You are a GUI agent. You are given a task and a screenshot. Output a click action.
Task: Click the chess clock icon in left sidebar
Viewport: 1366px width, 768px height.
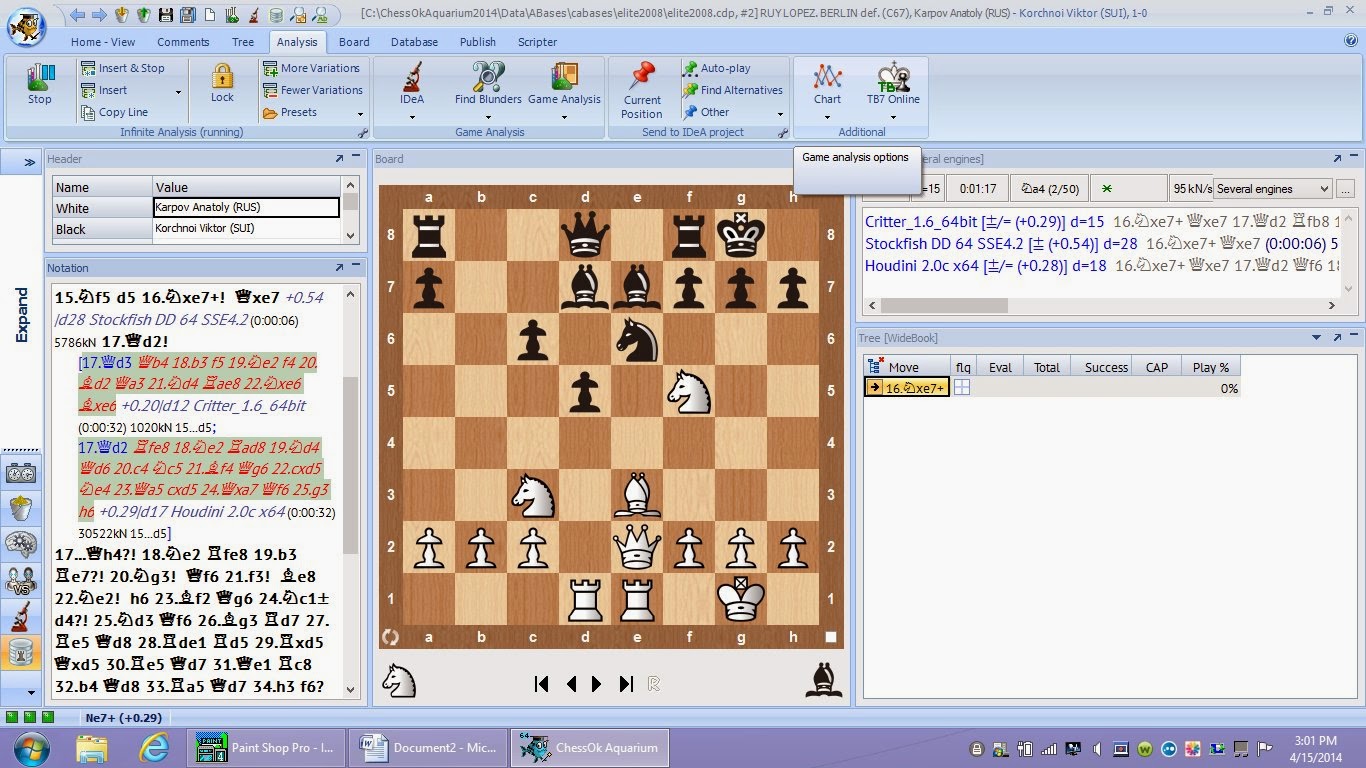(x=21, y=472)
